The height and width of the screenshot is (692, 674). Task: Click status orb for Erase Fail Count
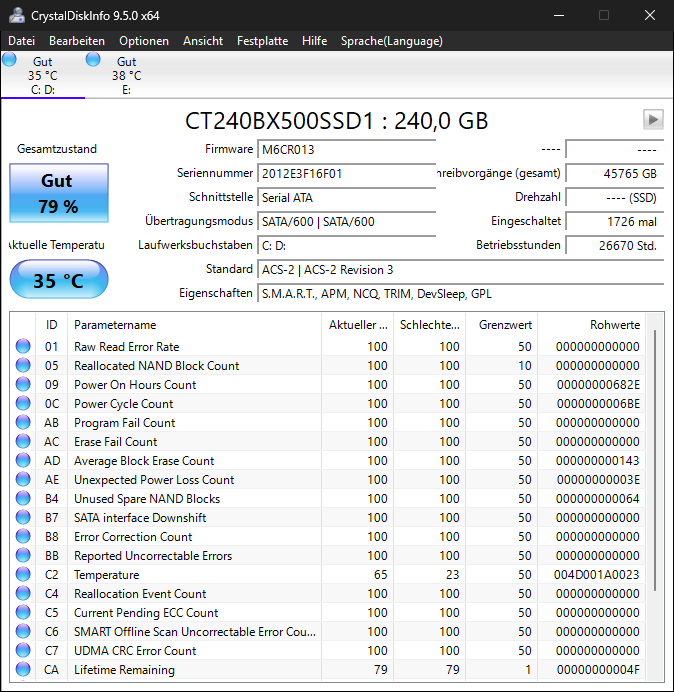[x=23, y=441]
